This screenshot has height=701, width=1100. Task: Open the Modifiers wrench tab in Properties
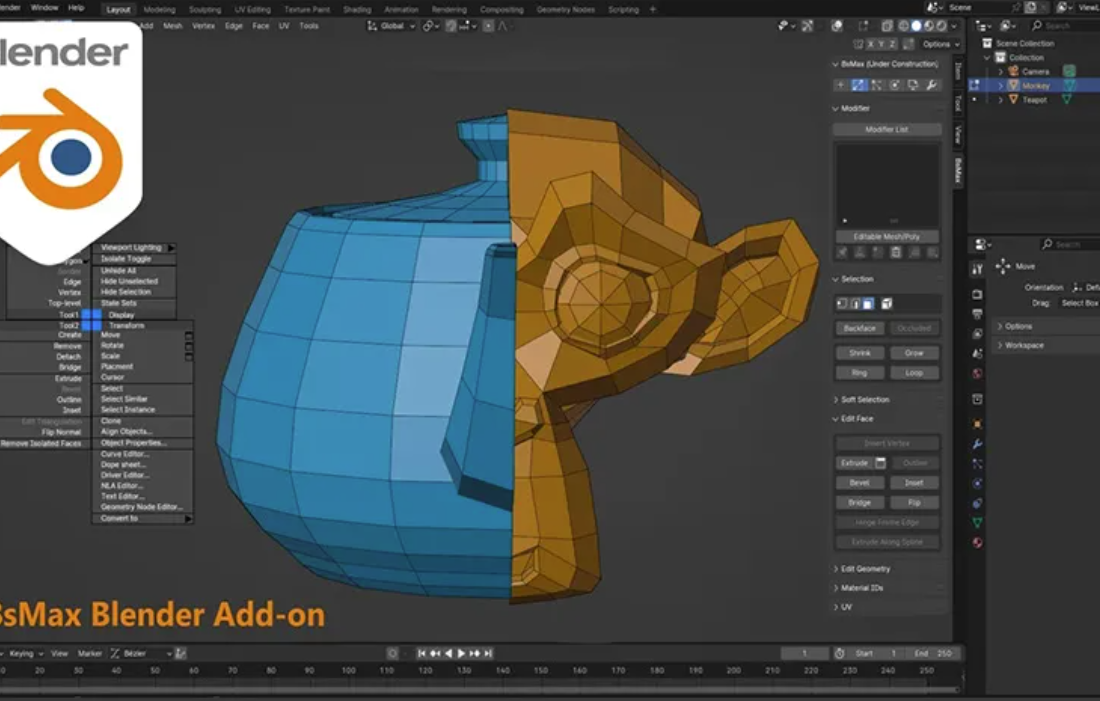[x=977, y=444]
